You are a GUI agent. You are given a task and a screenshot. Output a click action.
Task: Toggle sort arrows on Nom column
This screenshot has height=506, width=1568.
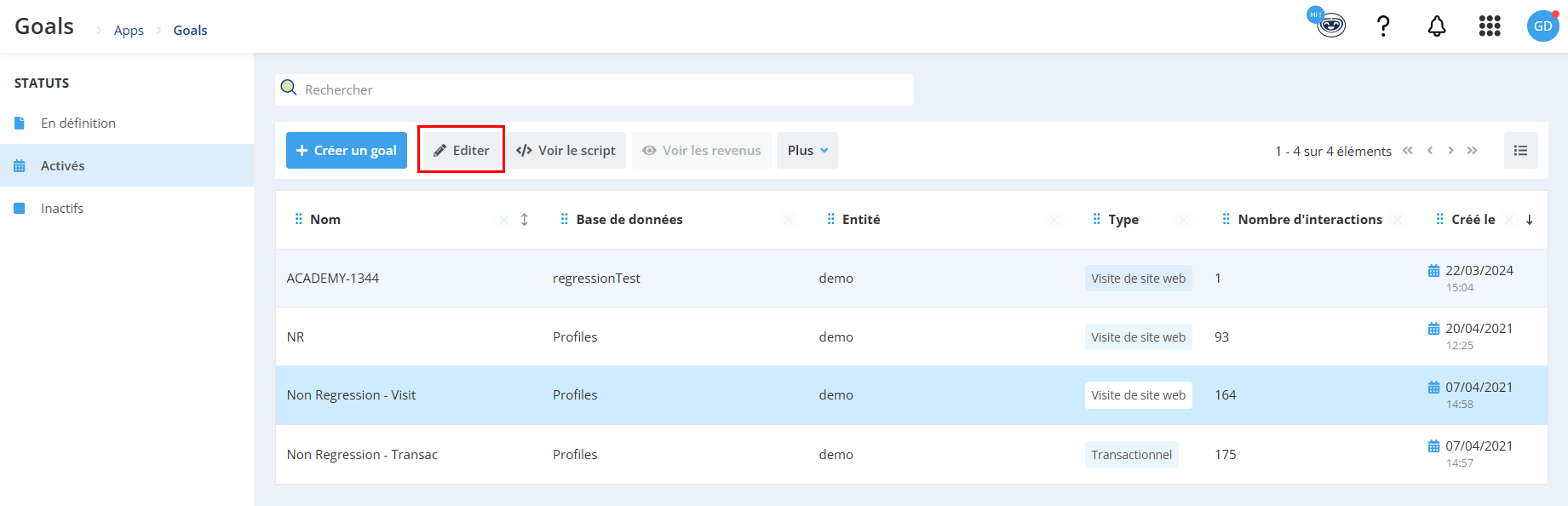525,220
